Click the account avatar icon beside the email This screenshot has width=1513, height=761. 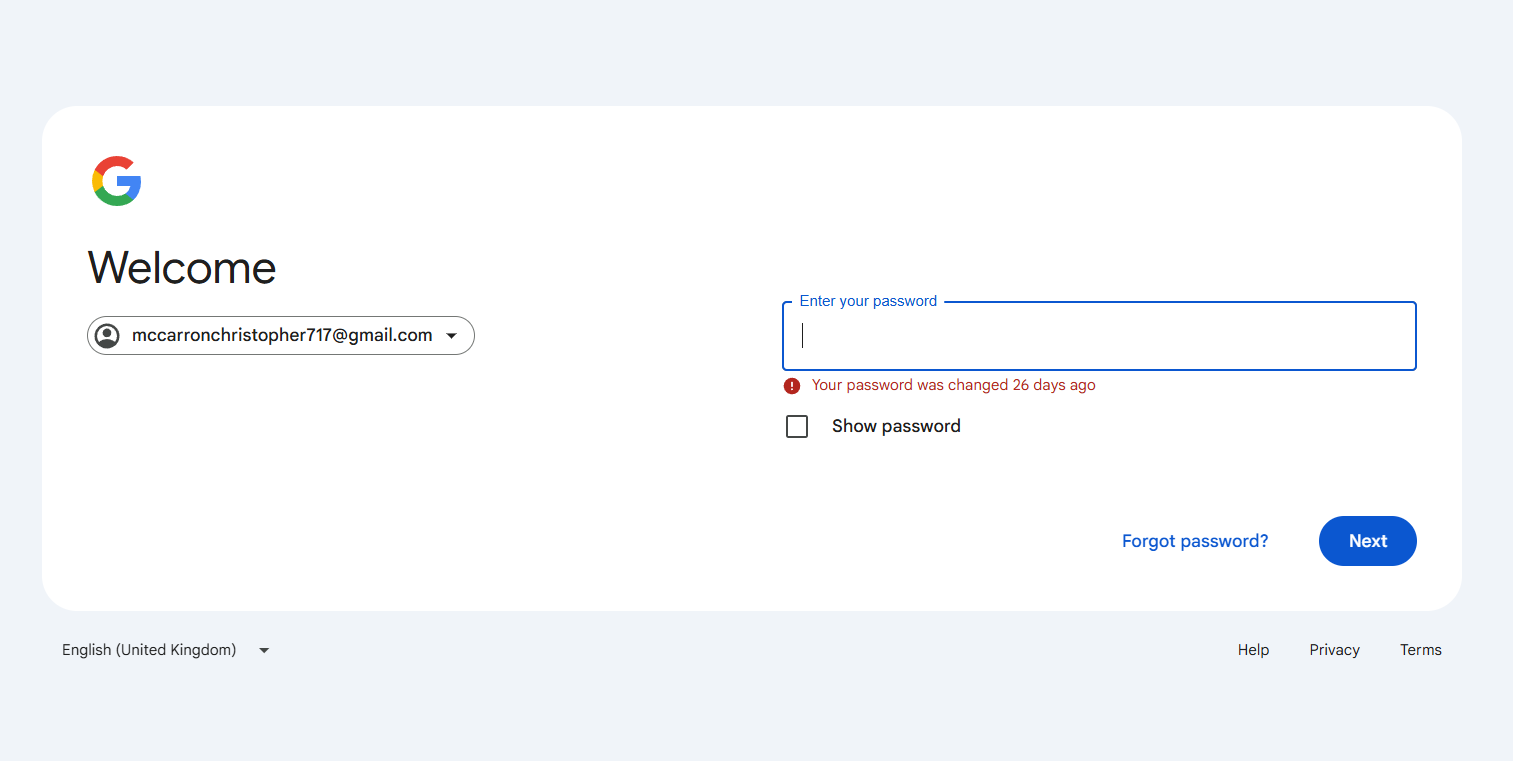pyautogui.click(x=107, y=336)
